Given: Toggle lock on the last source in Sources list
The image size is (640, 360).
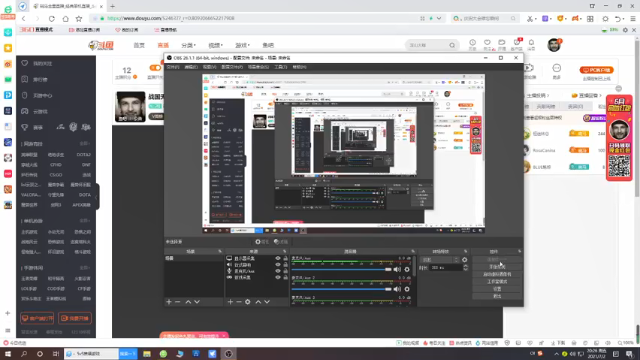Looking at the screenshot, I should coord(285,278).
